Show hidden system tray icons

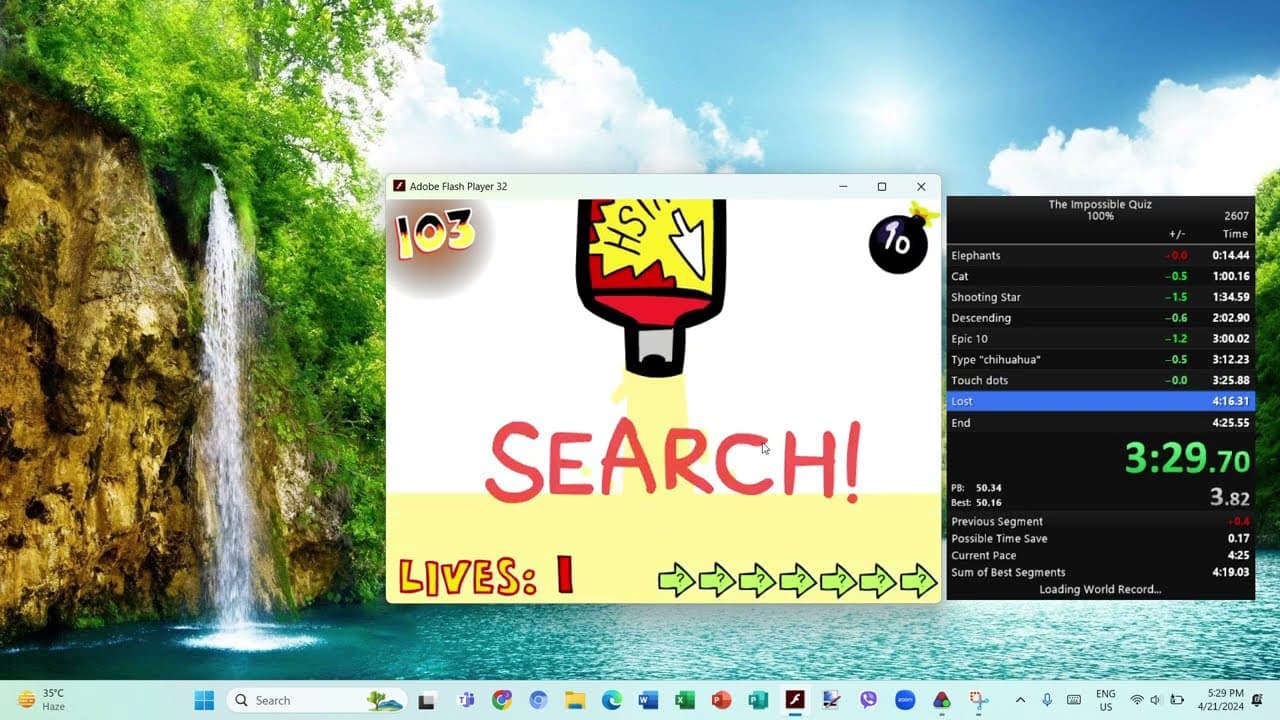click(1020, 700)
